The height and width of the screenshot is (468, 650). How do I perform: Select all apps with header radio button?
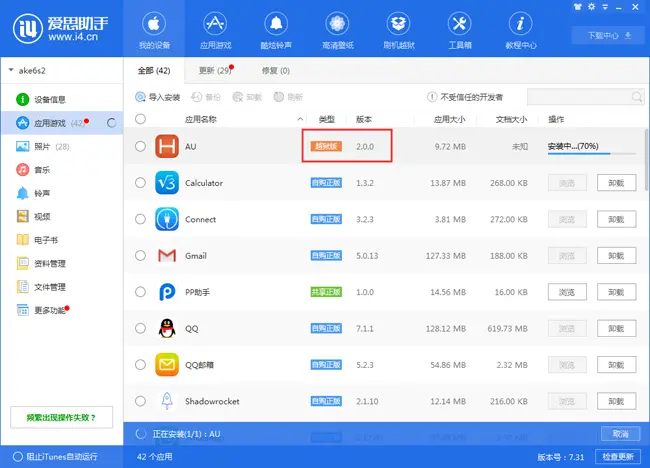pyautogui.click(x=141, y=119)
